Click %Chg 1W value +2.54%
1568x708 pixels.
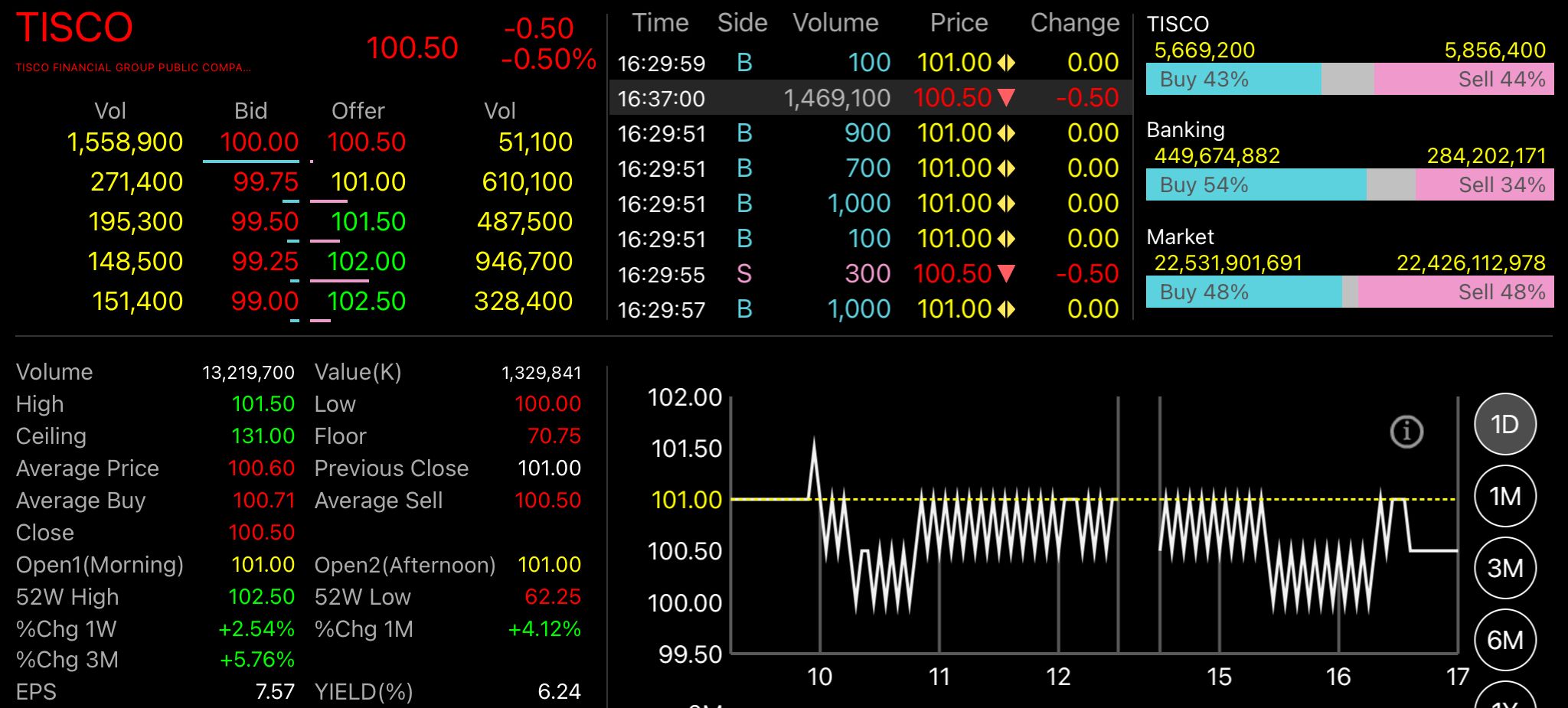point(256,629)
